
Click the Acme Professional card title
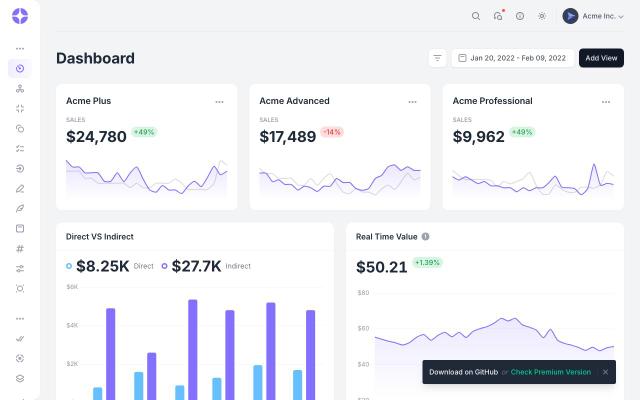point(492,101)
